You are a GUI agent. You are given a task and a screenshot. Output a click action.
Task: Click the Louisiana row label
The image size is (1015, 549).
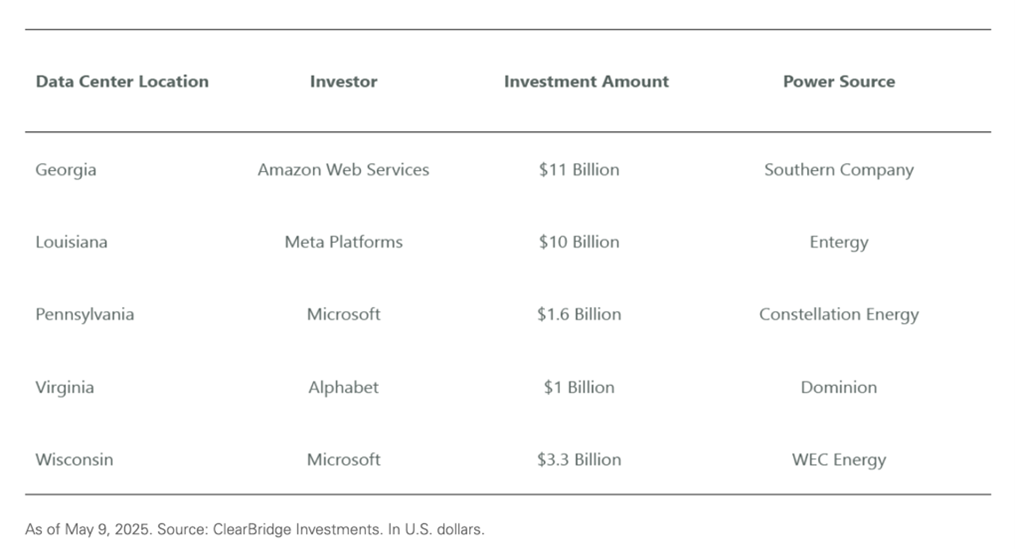point(71,242)
